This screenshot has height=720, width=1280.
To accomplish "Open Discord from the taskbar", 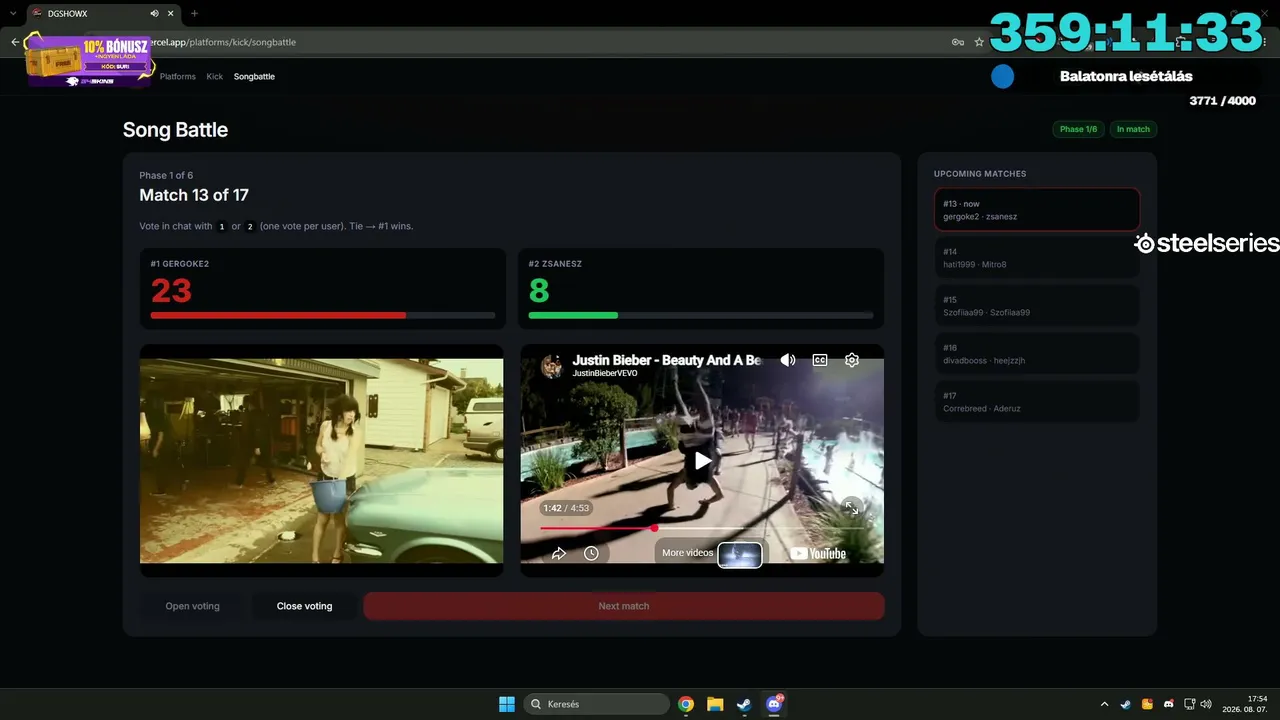I will 774,704.
